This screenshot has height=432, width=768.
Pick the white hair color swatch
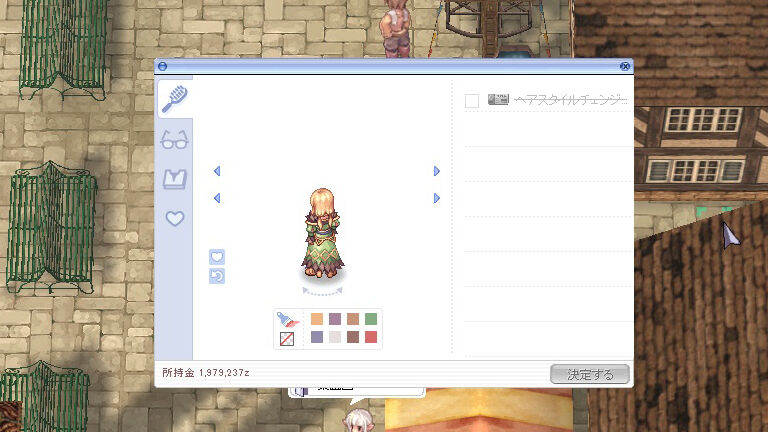click(335, 337)
